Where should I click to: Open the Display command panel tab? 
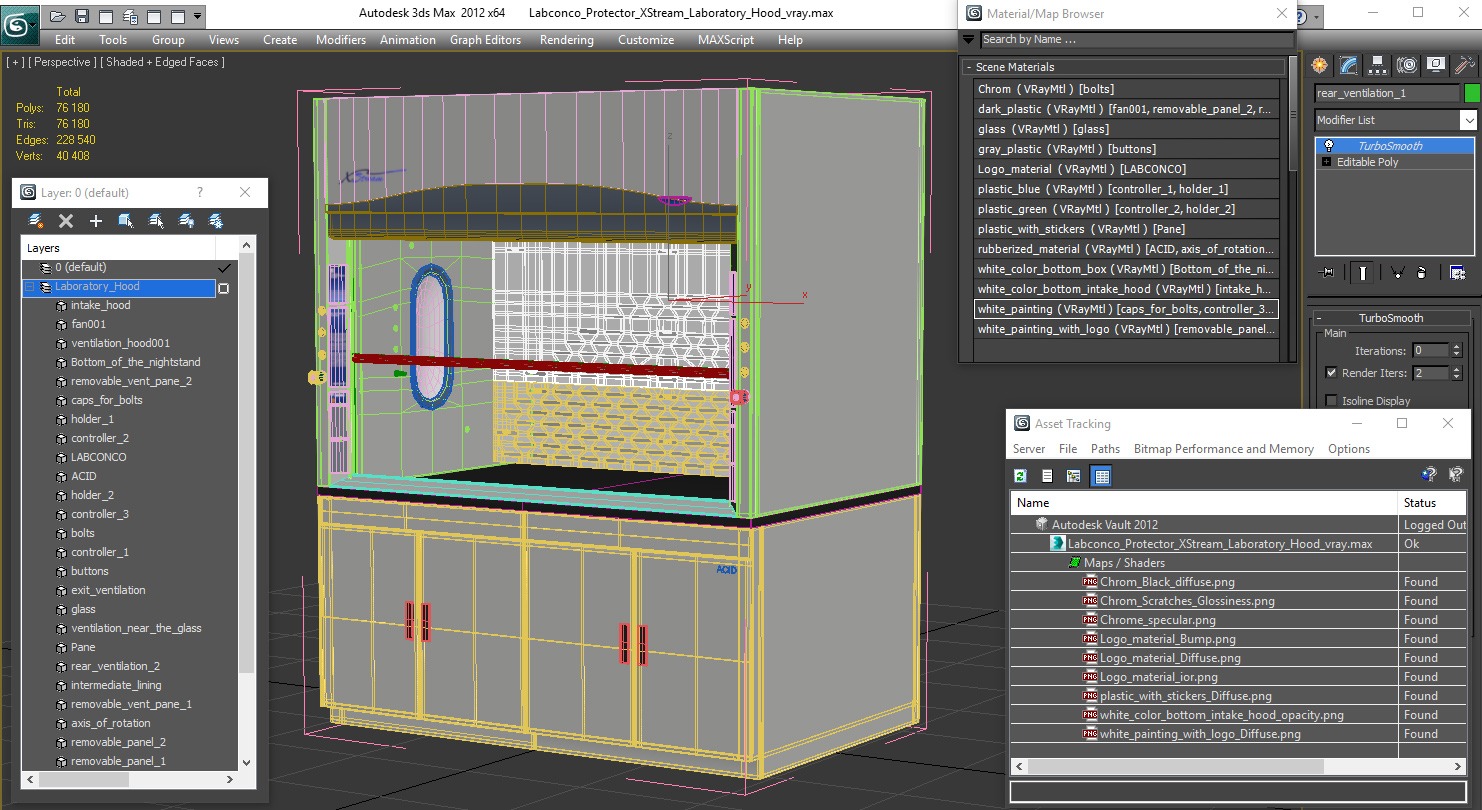1436,65
